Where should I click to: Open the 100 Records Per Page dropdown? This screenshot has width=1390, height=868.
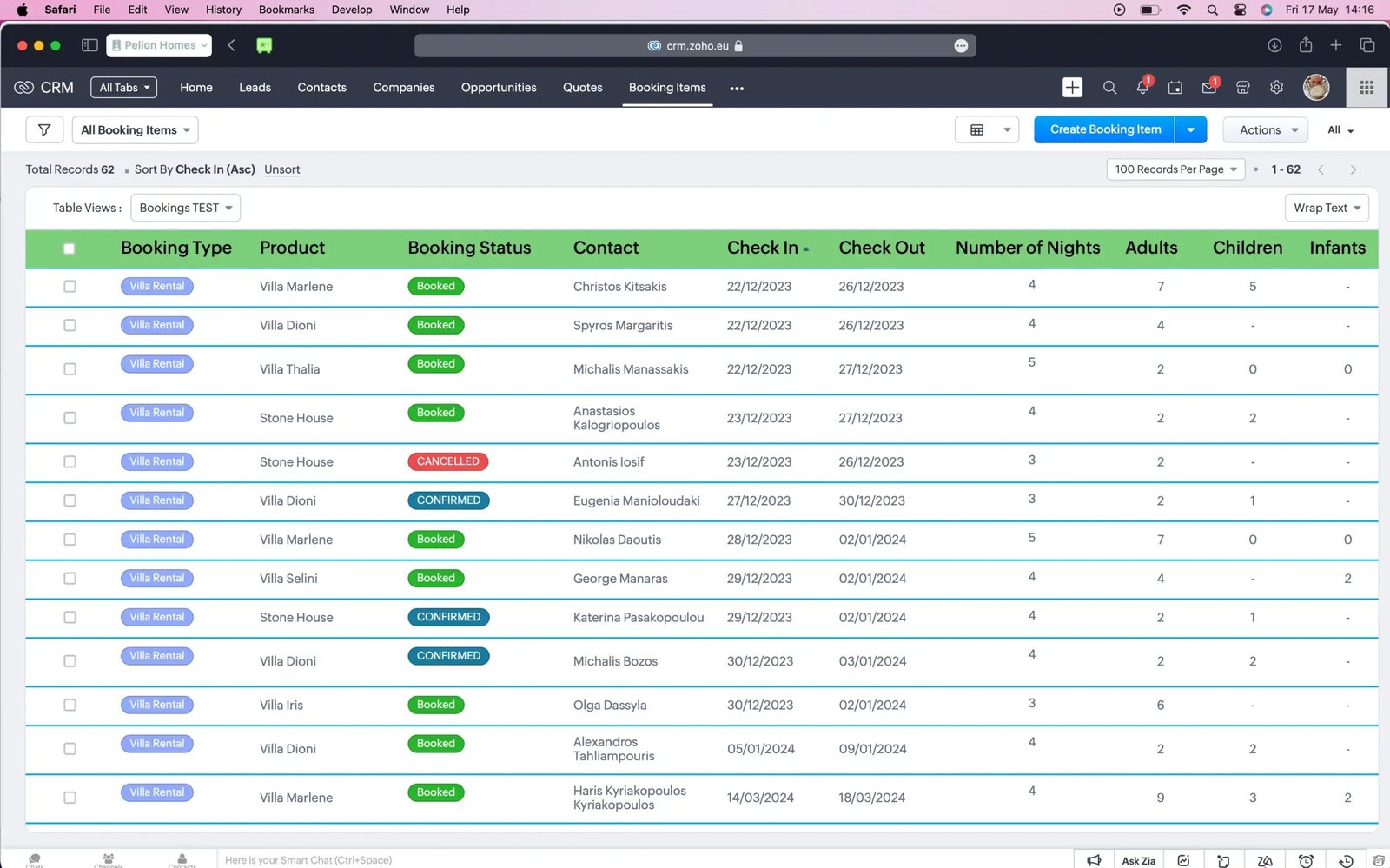[1175, 169]
